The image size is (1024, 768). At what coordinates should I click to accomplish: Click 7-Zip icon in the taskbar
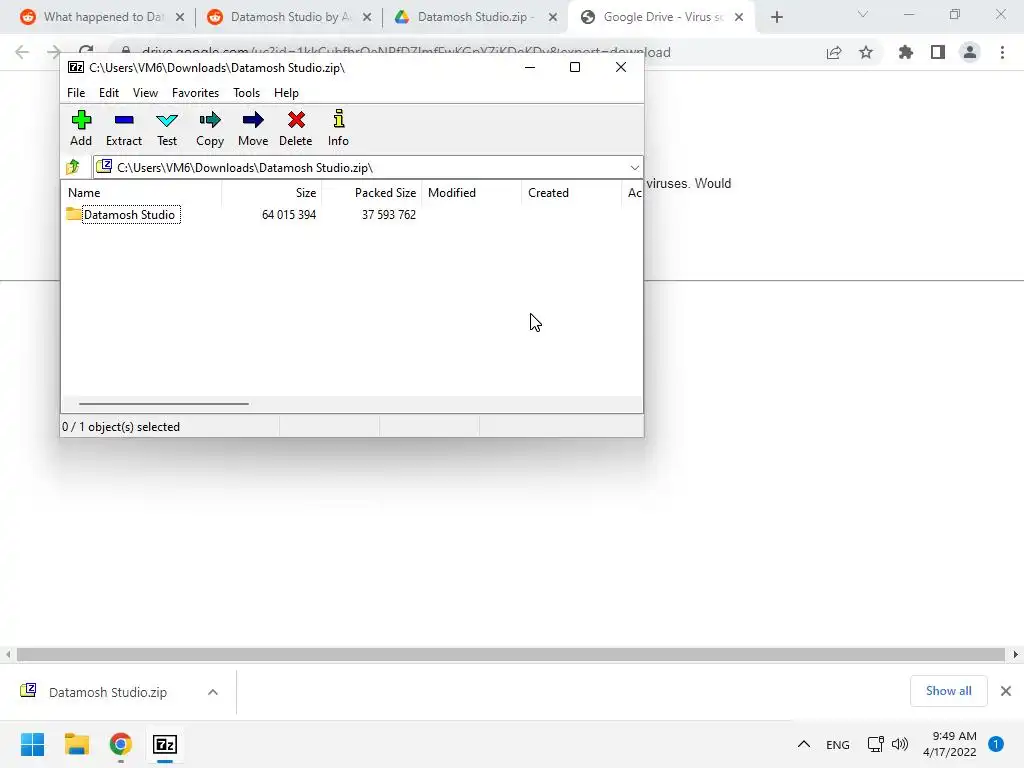pyautogui.click(x=165, y=744)
